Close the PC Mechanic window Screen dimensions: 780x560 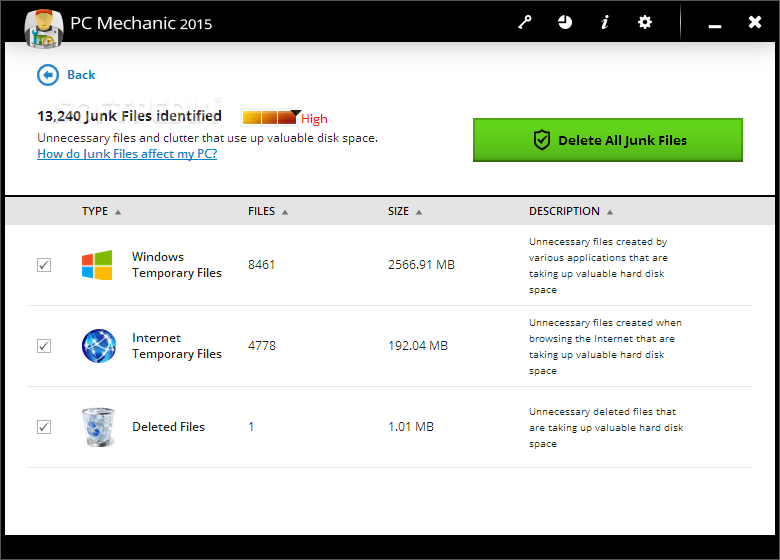coord(755,22)
